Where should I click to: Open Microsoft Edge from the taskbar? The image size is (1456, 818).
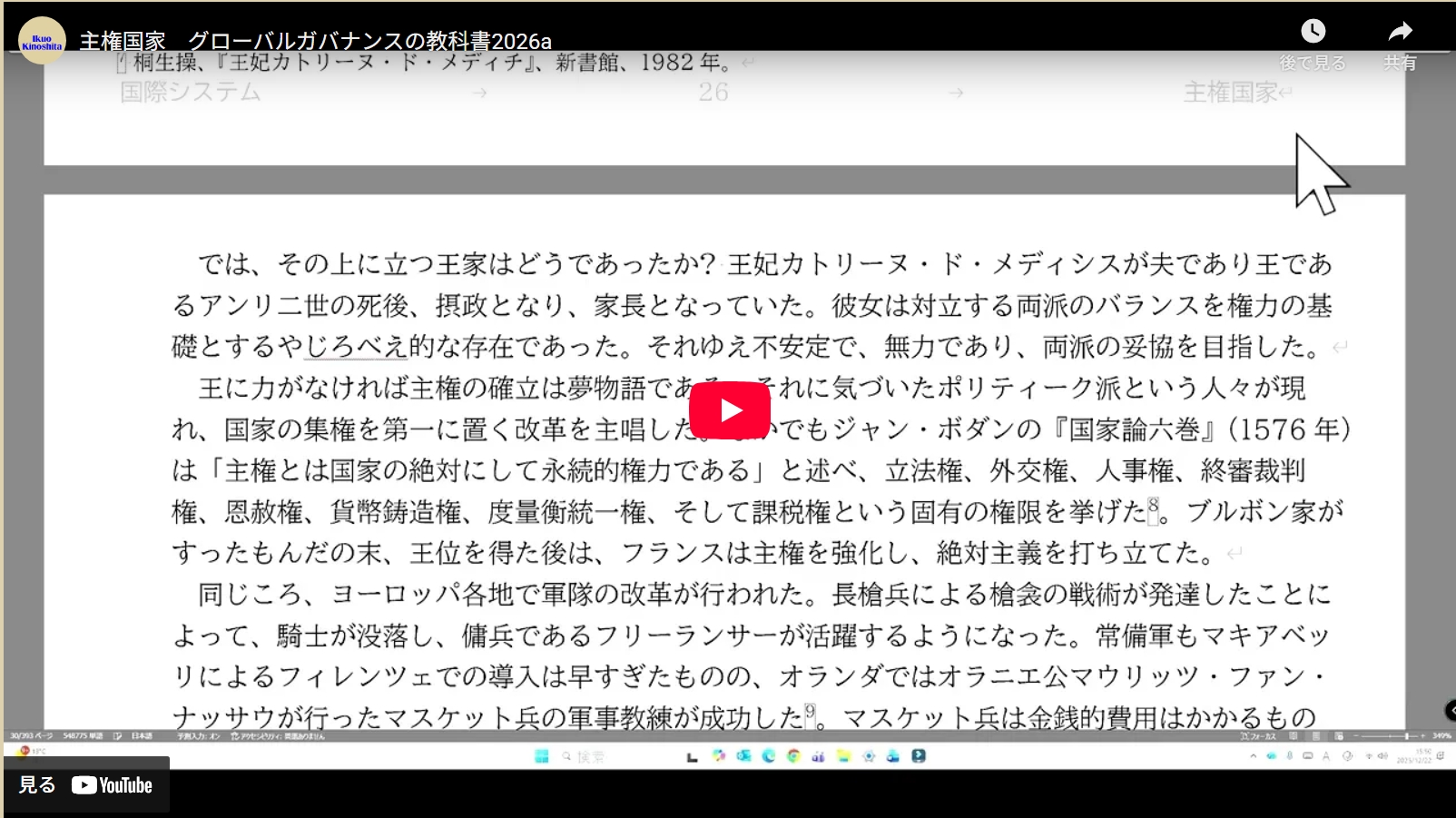tap(769, 756)
